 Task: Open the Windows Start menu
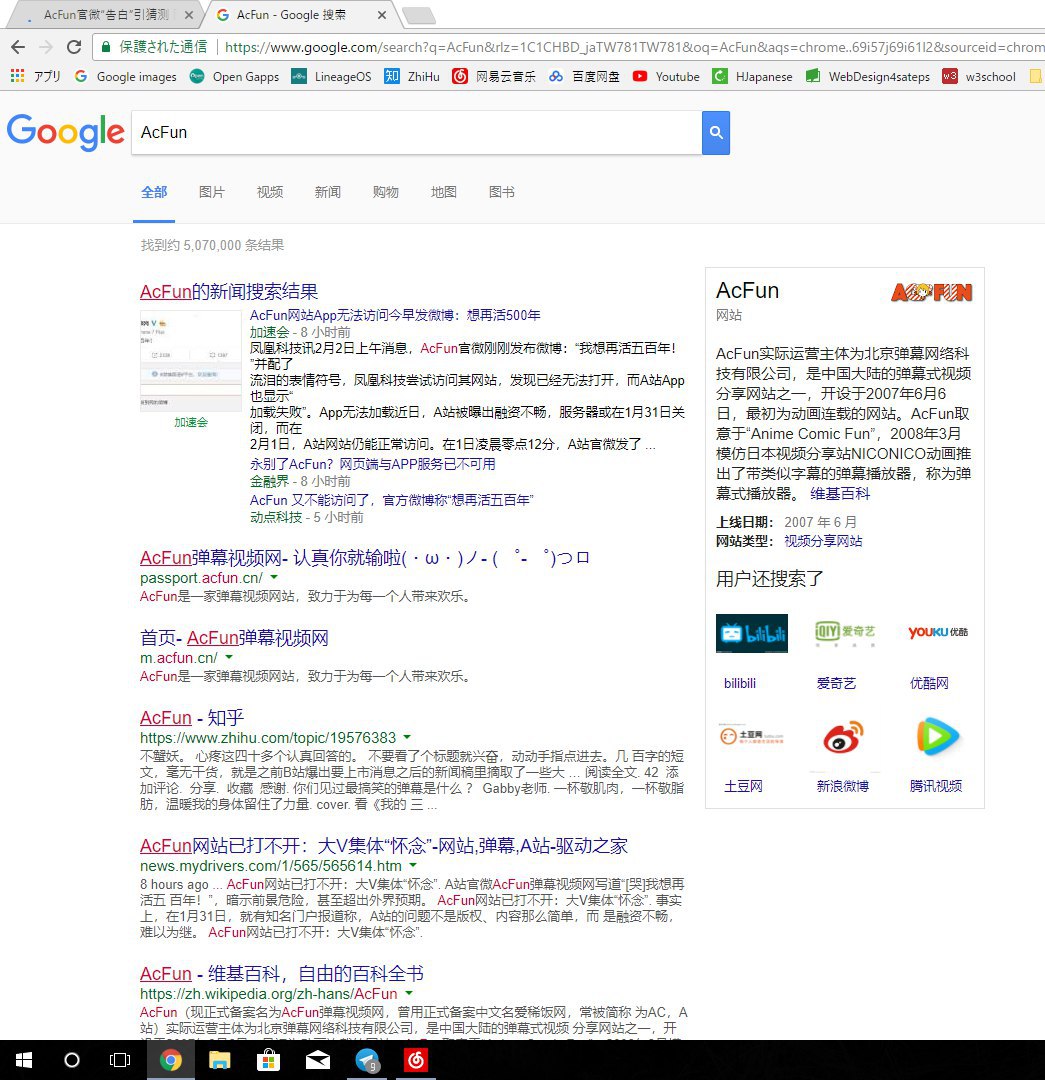tap(22, 1060)
